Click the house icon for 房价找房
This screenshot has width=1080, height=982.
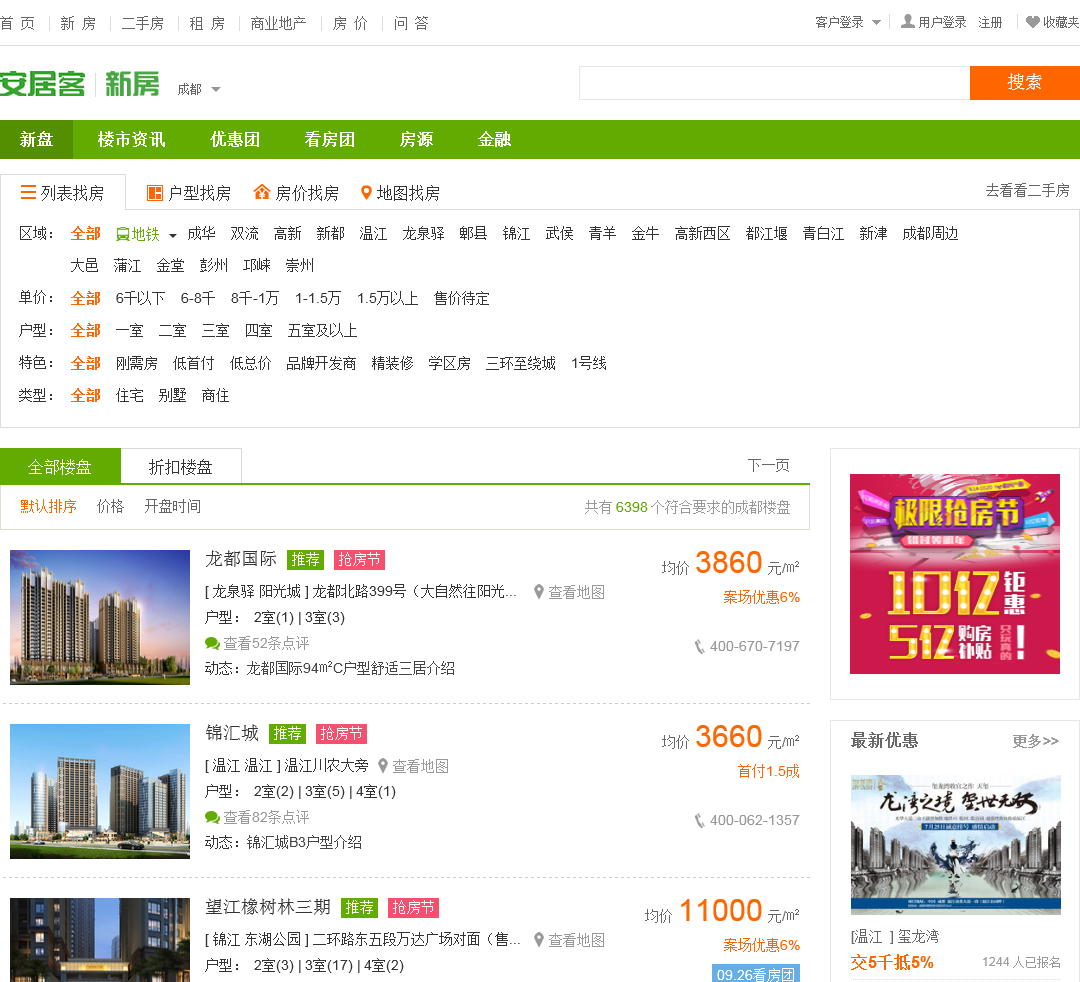pos(262,192)
